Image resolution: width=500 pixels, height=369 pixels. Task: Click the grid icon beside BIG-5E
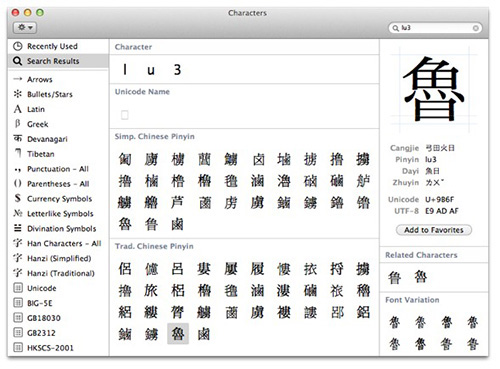coord(18,303)
